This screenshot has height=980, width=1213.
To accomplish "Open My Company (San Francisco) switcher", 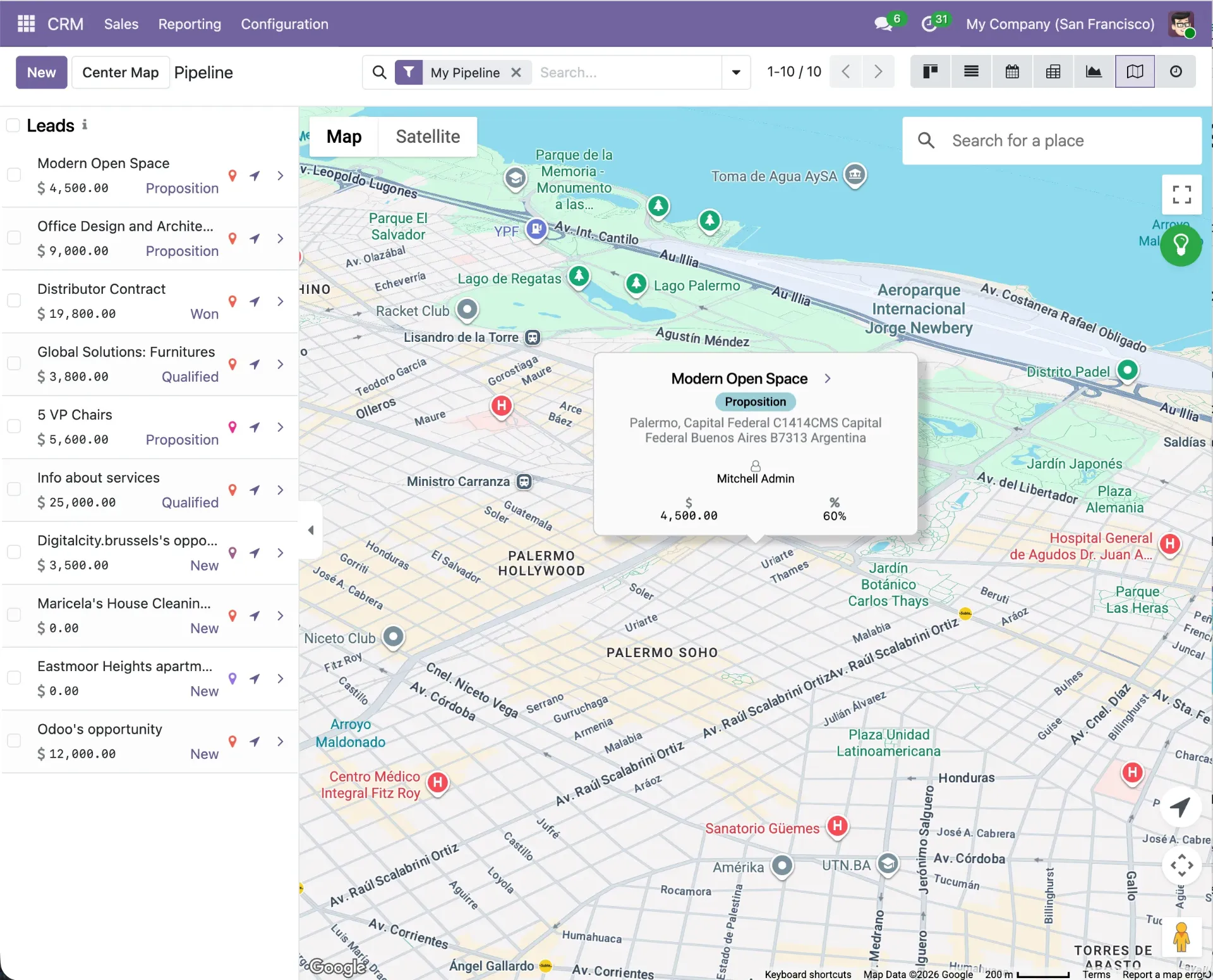I will pyautogui.click(x=1059, y=24).
